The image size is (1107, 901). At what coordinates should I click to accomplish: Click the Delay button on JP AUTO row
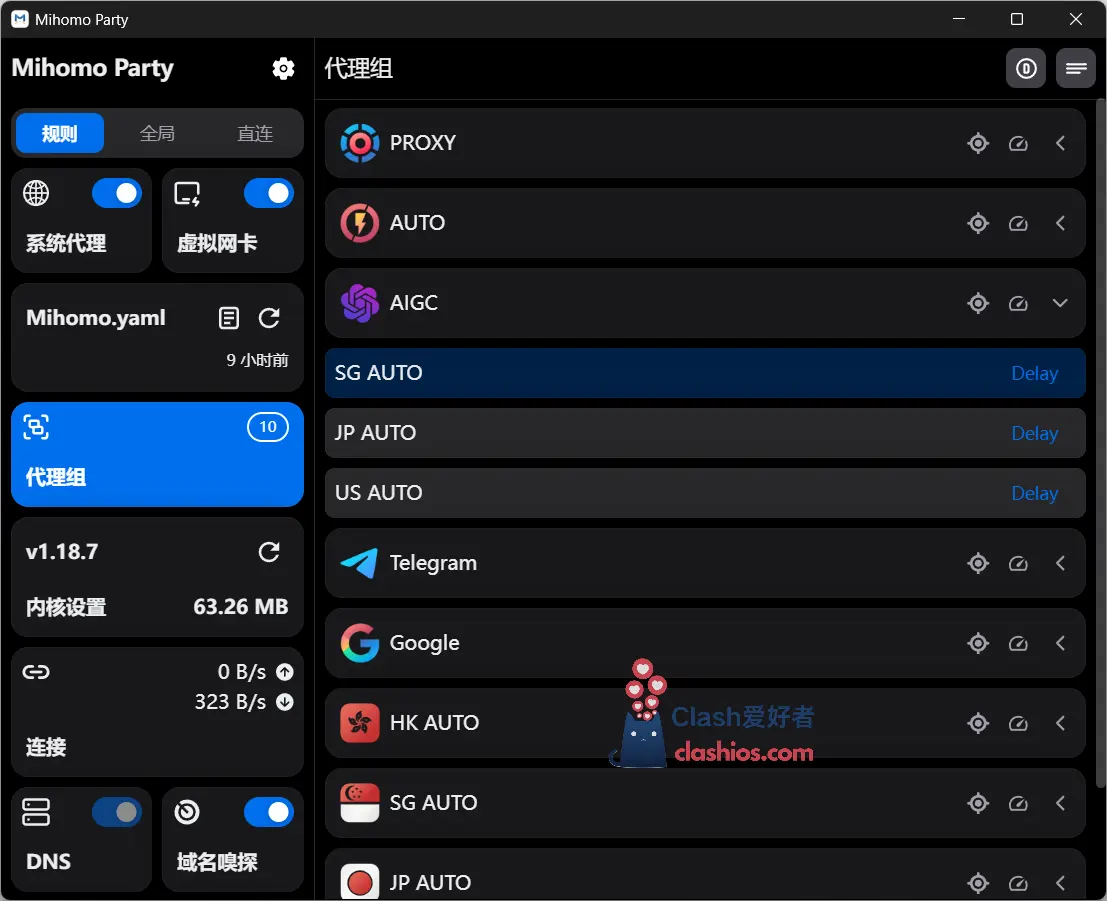(1034, 433)
